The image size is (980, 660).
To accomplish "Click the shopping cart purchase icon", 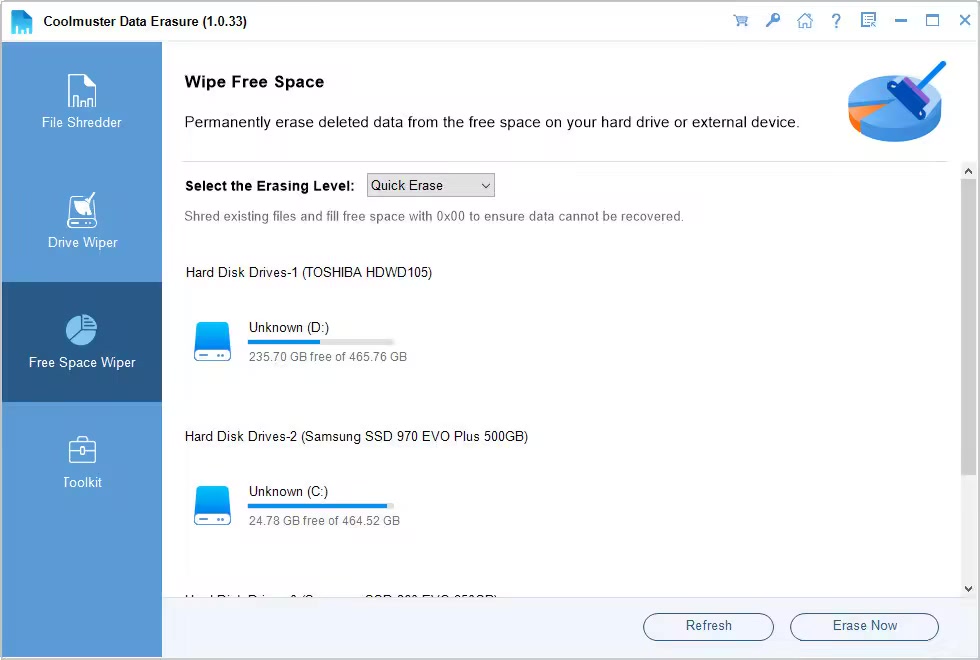I will 741,21.
